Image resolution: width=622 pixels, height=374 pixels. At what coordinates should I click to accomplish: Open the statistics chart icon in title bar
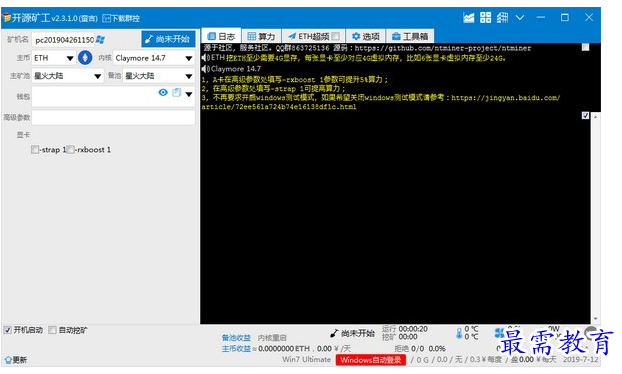pos(468,17)
